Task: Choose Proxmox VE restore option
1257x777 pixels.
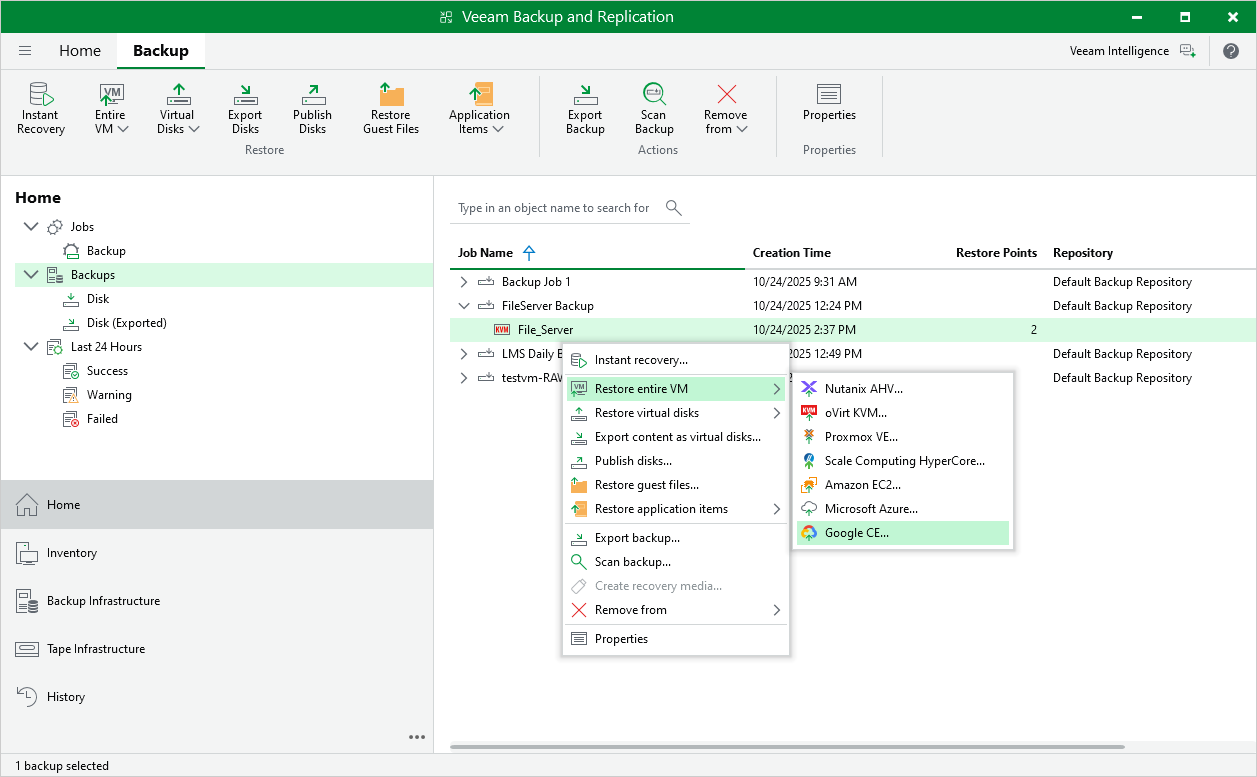Action: point(860,437)
